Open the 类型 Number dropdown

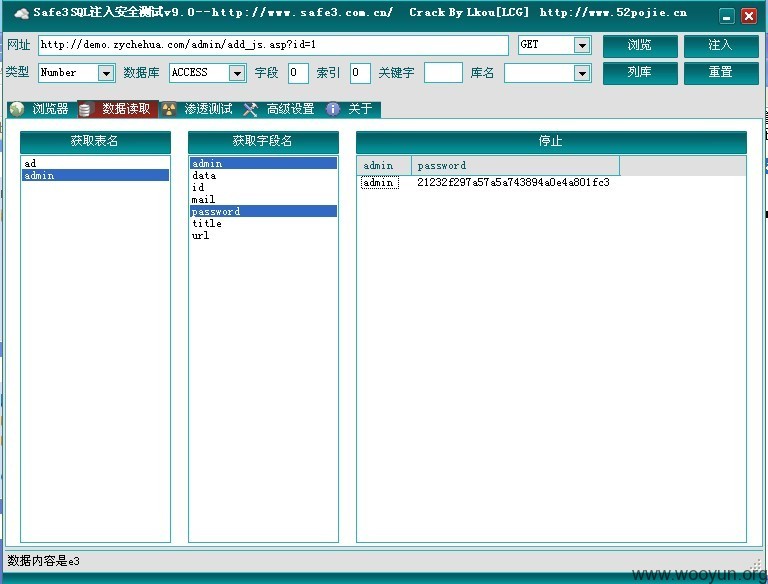pos(106,73)
